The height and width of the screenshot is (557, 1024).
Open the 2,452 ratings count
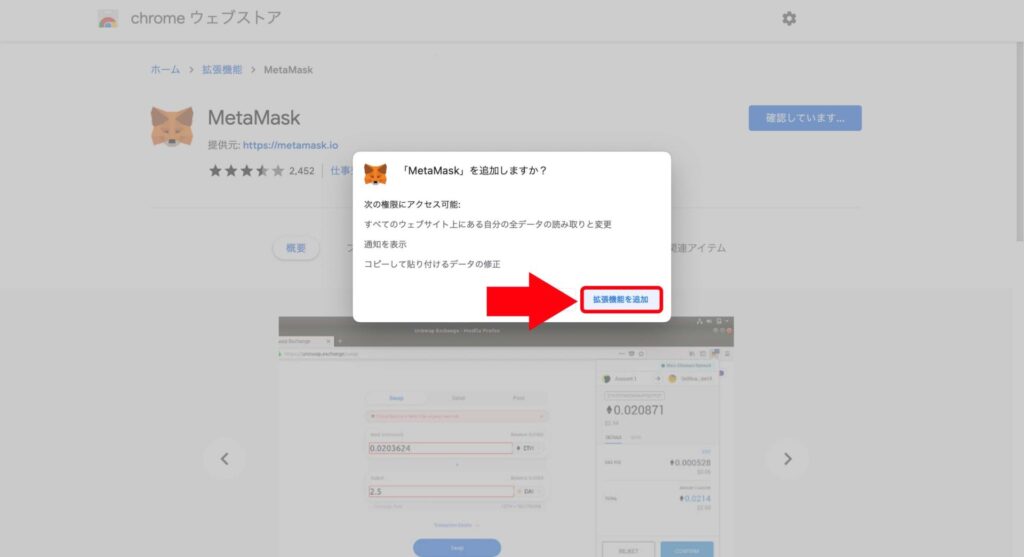click(x=302, y=171)
